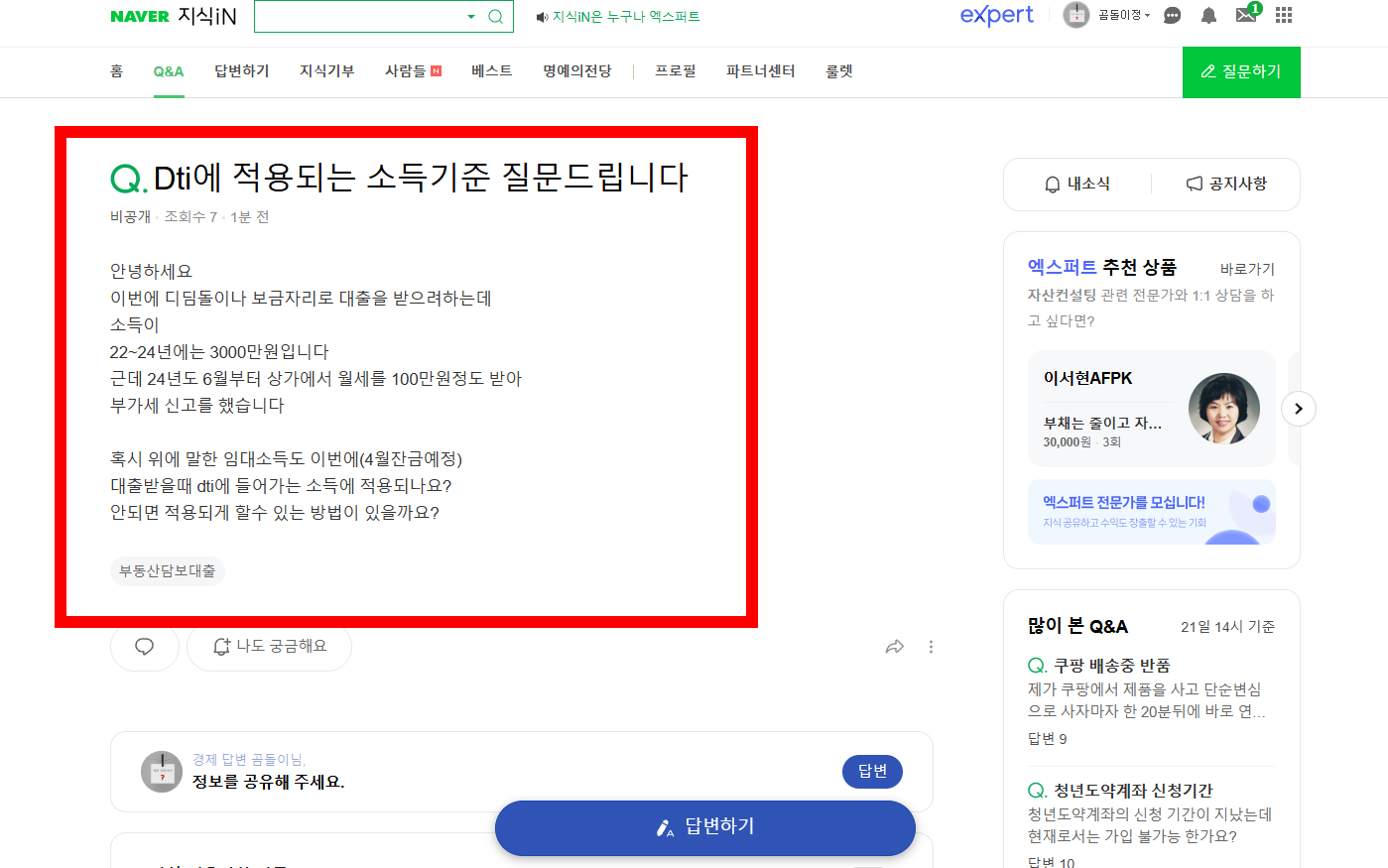This screenshot has width=1388, height=868.
Task: Expand the 곰돌이정 account dropdown
Action: click(1124, 15)
